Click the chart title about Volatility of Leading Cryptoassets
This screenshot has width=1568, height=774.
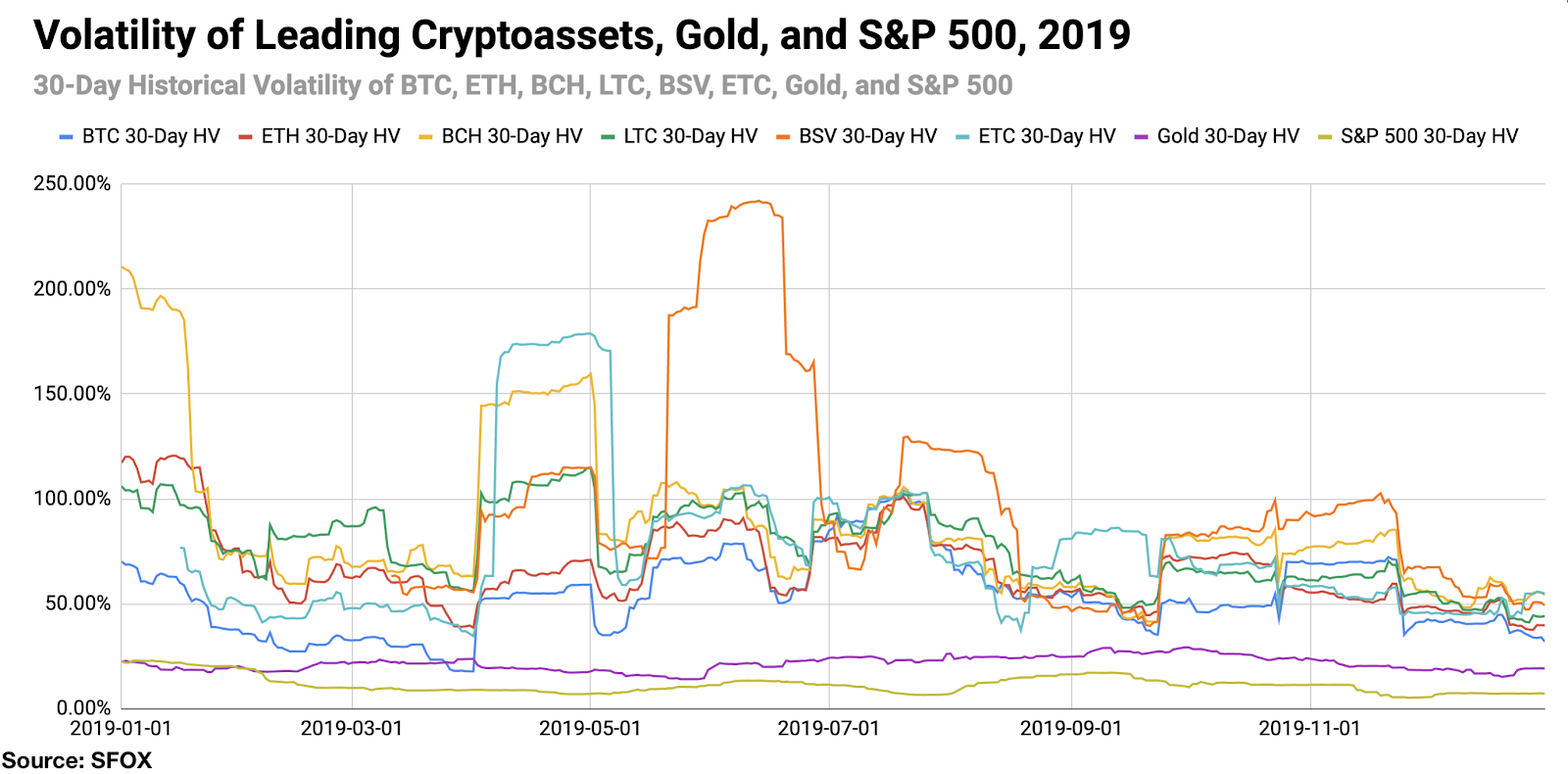582,36
